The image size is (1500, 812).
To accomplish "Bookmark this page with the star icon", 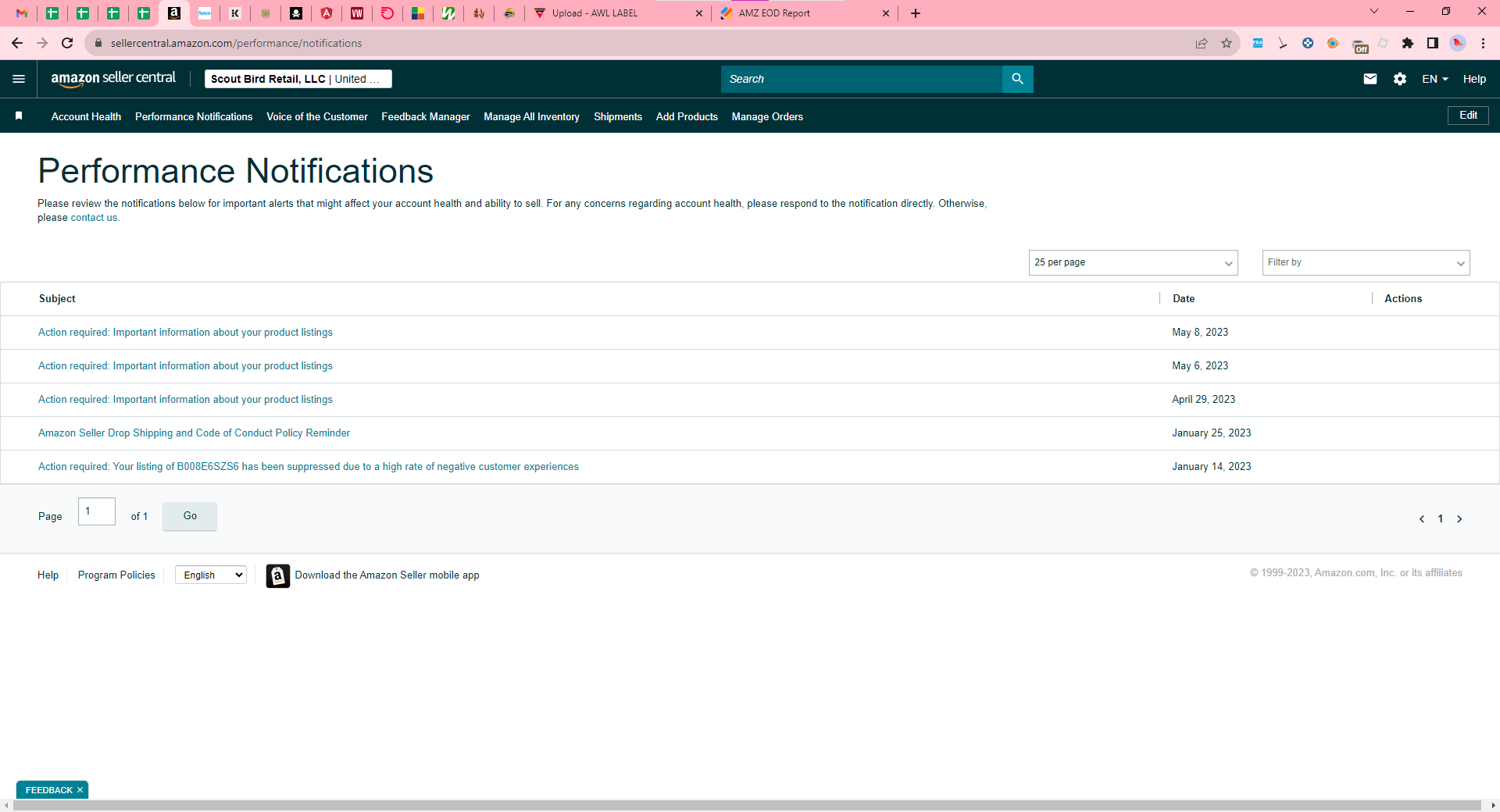I will [1227, 43].
